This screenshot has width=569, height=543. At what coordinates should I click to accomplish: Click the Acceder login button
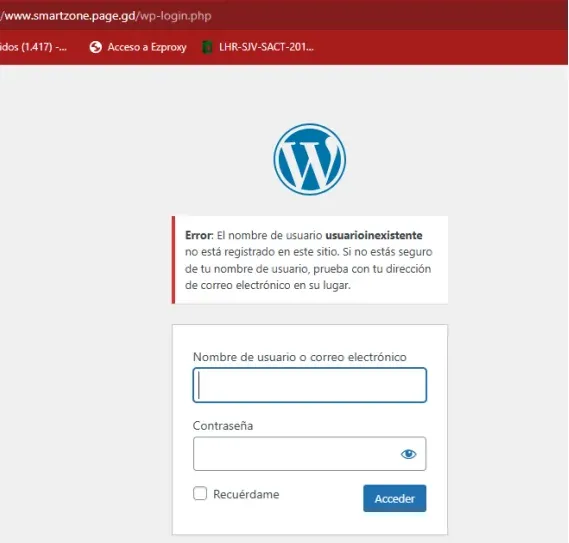[394, 498]
